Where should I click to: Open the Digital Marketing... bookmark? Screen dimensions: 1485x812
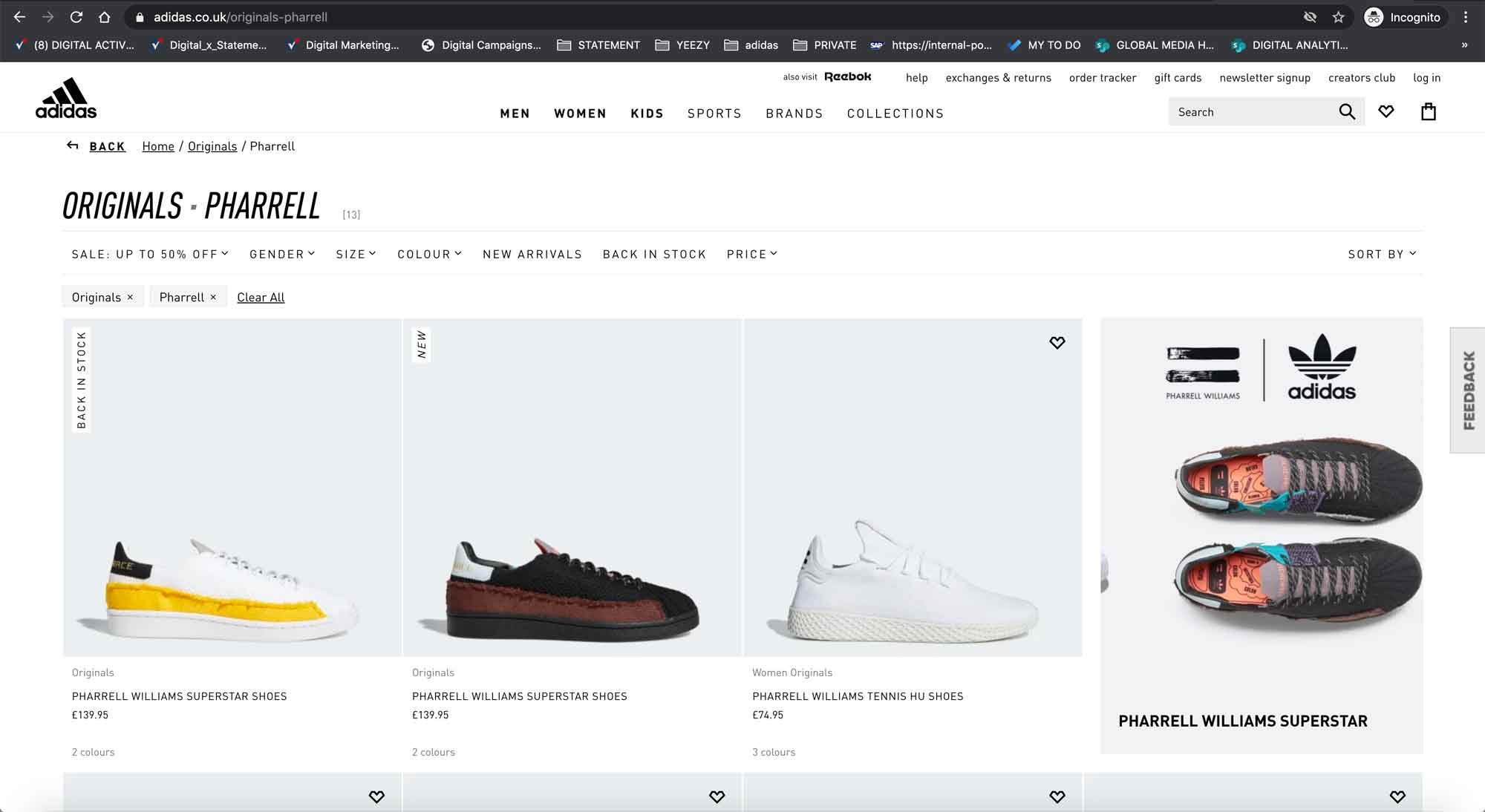click(344, 45)
